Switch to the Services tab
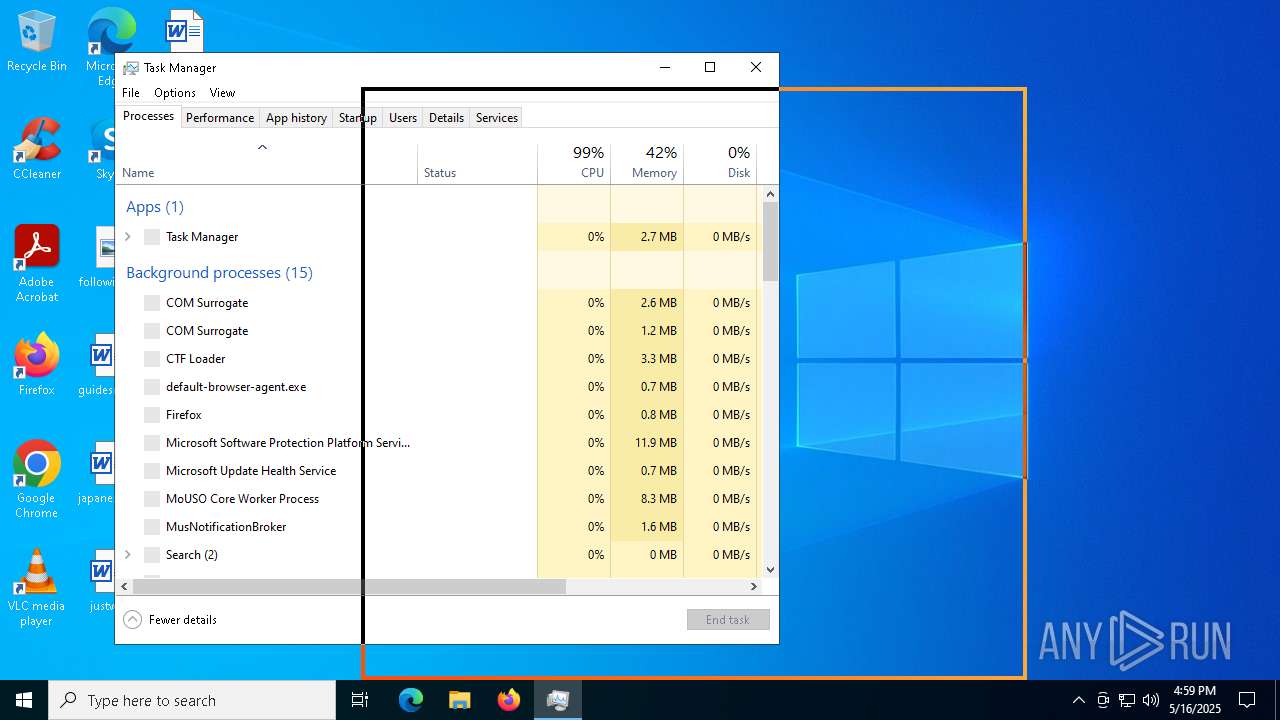Image resolution: width=1280 pixels, height=720 pixels. [x=497, y=118]
